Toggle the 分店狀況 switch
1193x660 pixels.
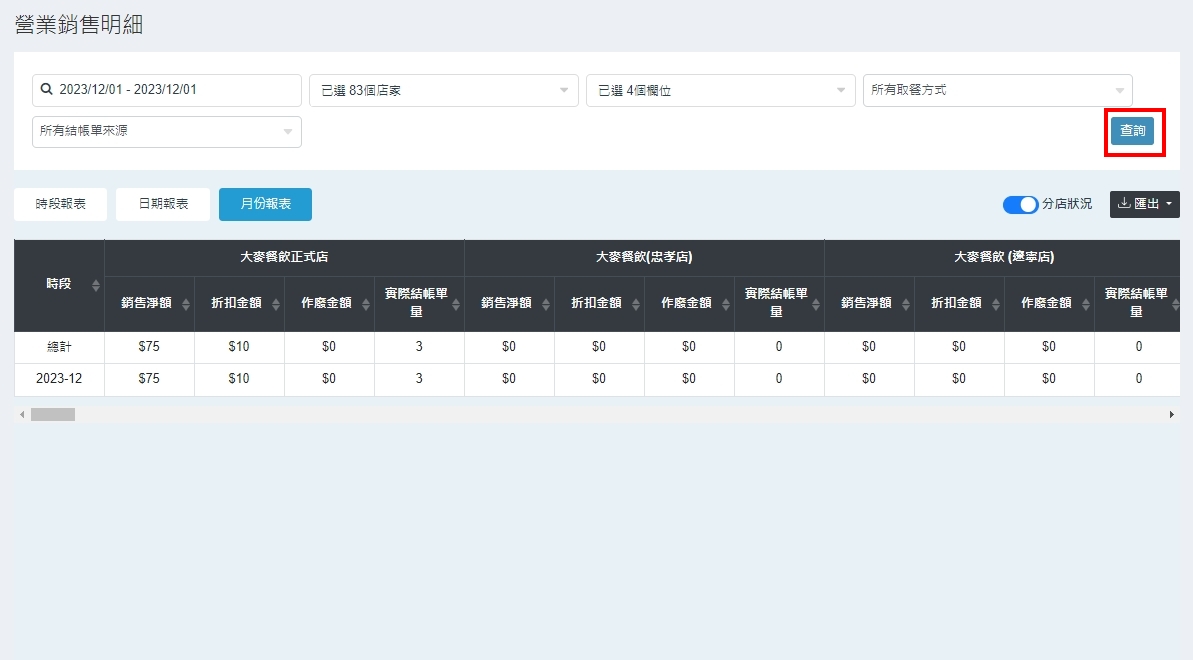(1020, 204)
